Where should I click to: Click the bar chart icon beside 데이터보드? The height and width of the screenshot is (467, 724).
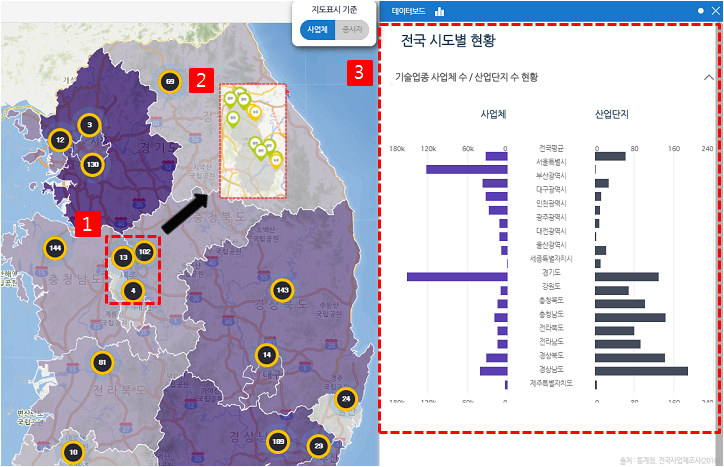(439, 11)
